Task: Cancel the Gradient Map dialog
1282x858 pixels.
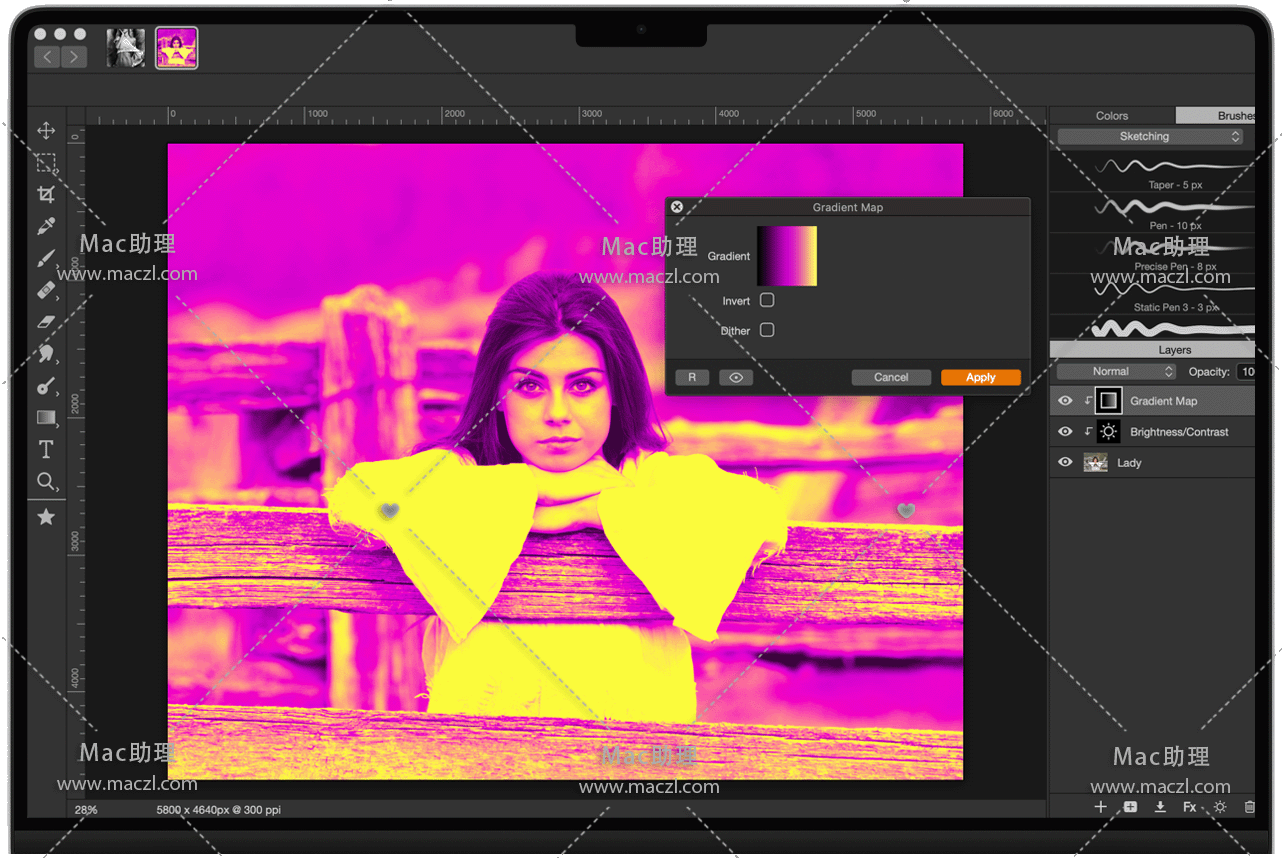Action: [x=890, y=377]
